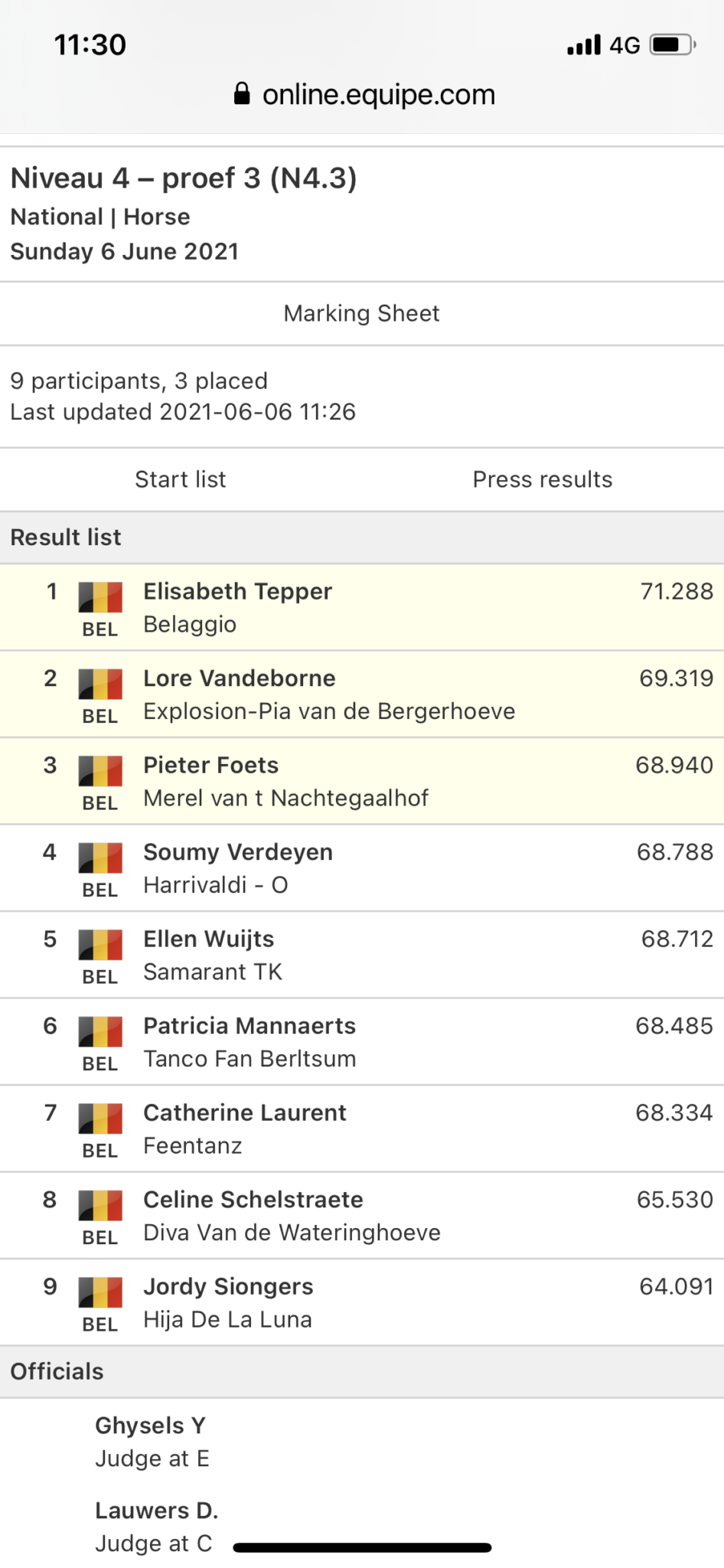This screenshot has width=724, height=1568.
Task: Tap the battery icon in status bar
Action: pyautogui.click(x=671, y=45)
